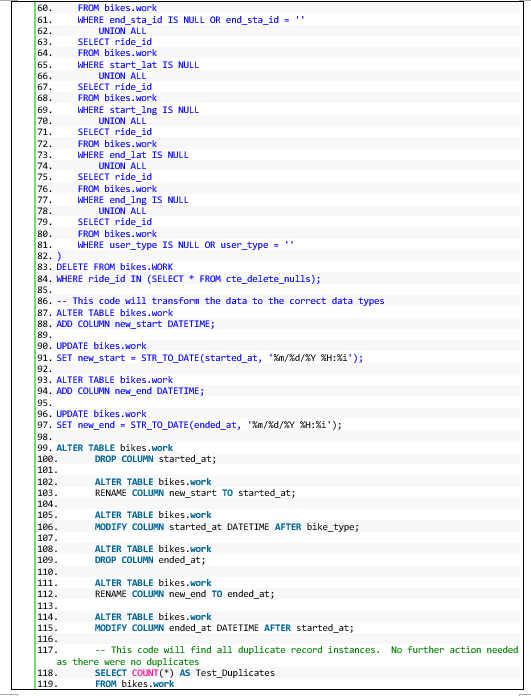Click line 84 WHERE ride_id IN subquery
531x696 pixels.
click(188, 279)
